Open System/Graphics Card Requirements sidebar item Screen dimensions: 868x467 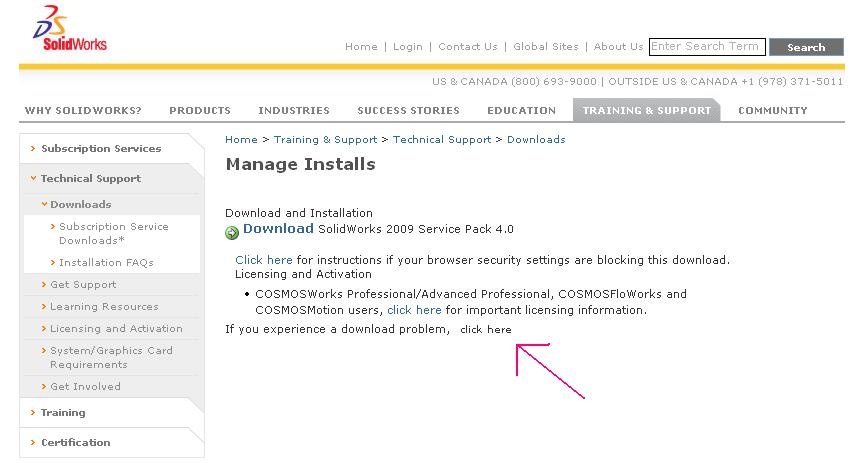pyautogui.click(x=111, y=358)
